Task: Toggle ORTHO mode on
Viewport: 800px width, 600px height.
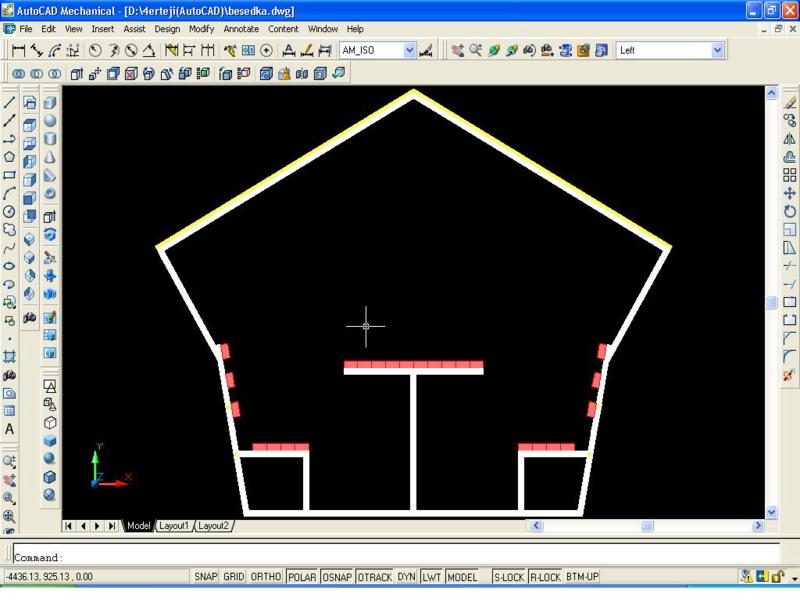Action: click(265, 577)
